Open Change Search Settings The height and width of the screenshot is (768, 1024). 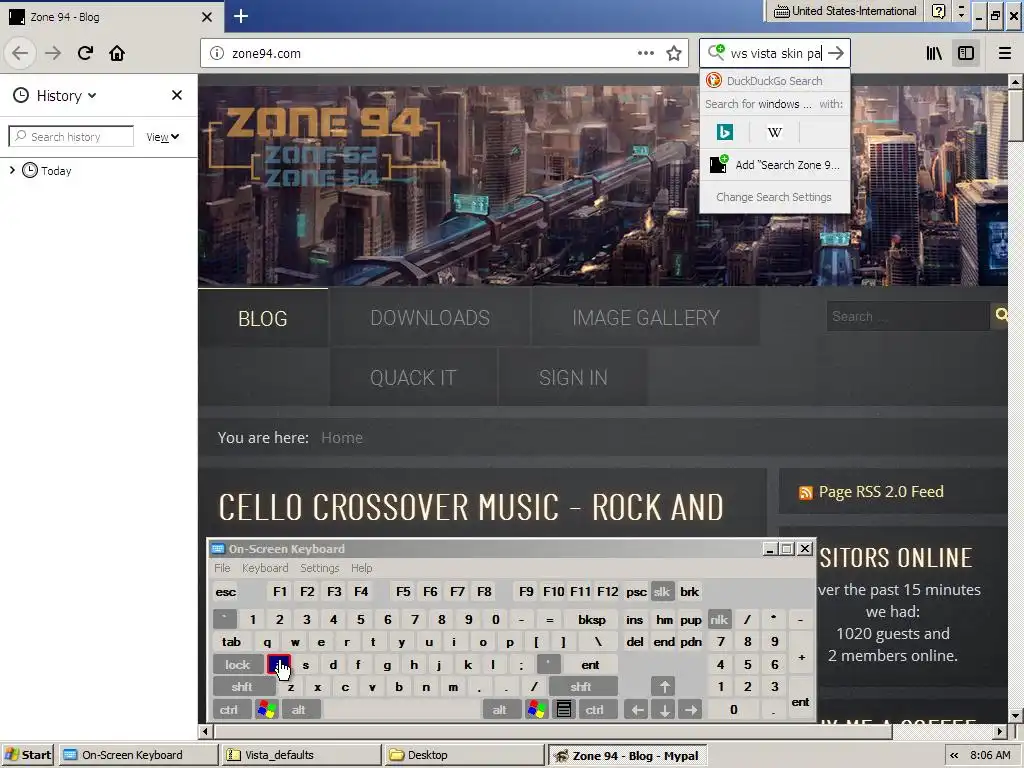(774, 197)
